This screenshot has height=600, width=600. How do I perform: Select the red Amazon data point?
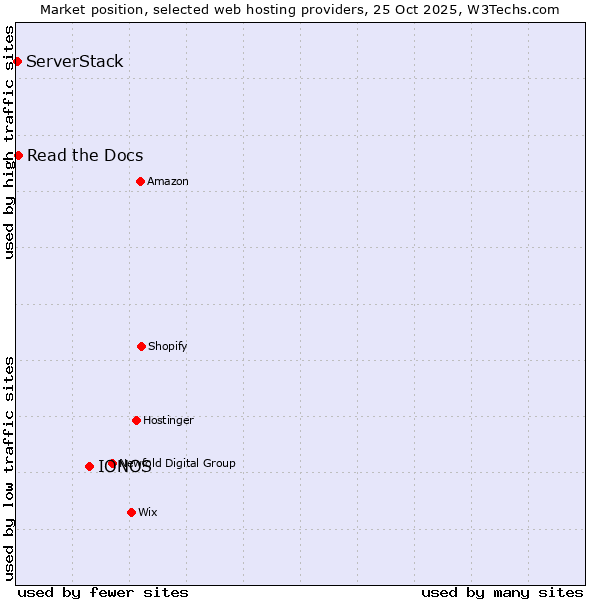click(x=140, y=181)
